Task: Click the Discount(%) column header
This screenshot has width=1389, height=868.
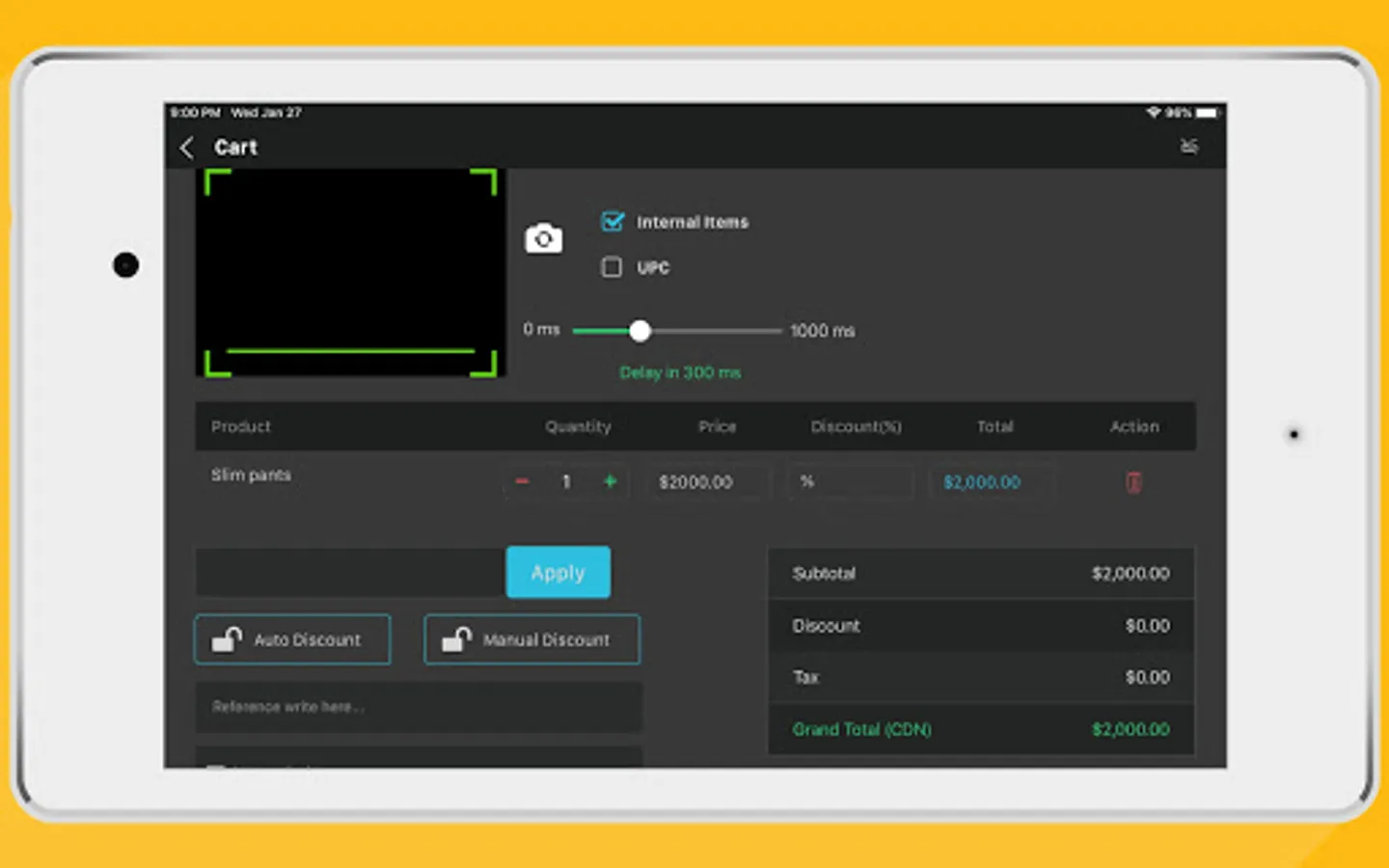Action: (x=856, y=426)
